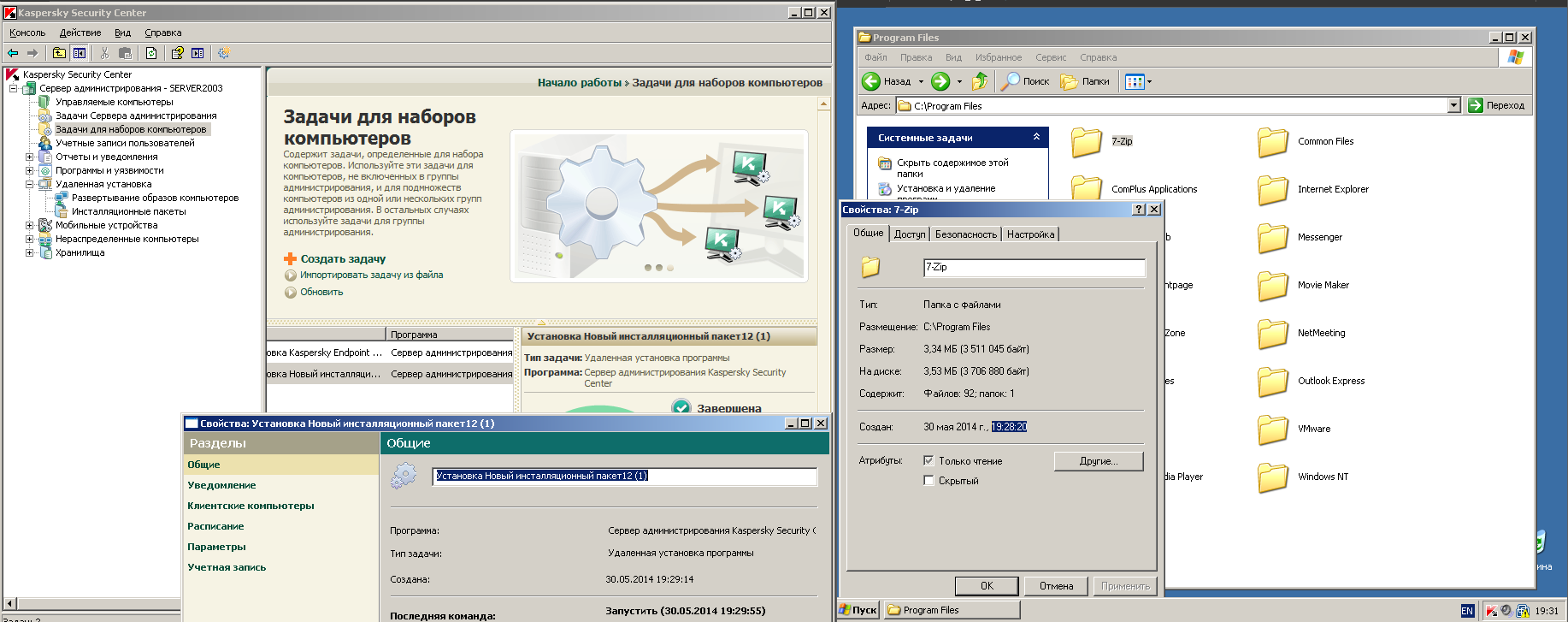Select the Outlook Express folder icon

[1273, 382]
